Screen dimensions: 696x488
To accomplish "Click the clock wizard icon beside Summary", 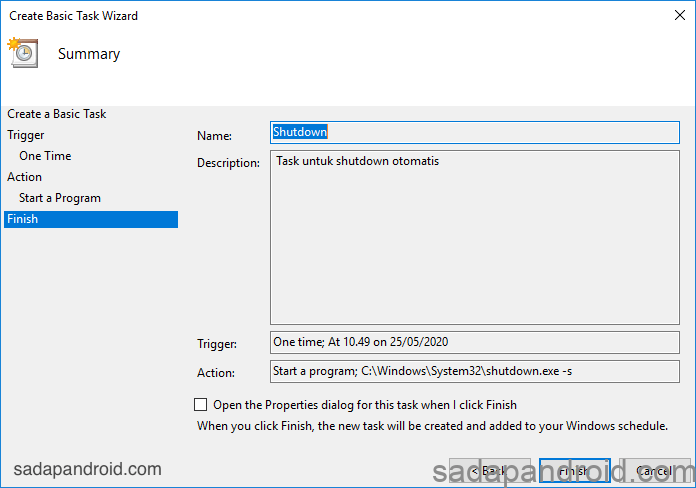I will click(x=22, y=53).
